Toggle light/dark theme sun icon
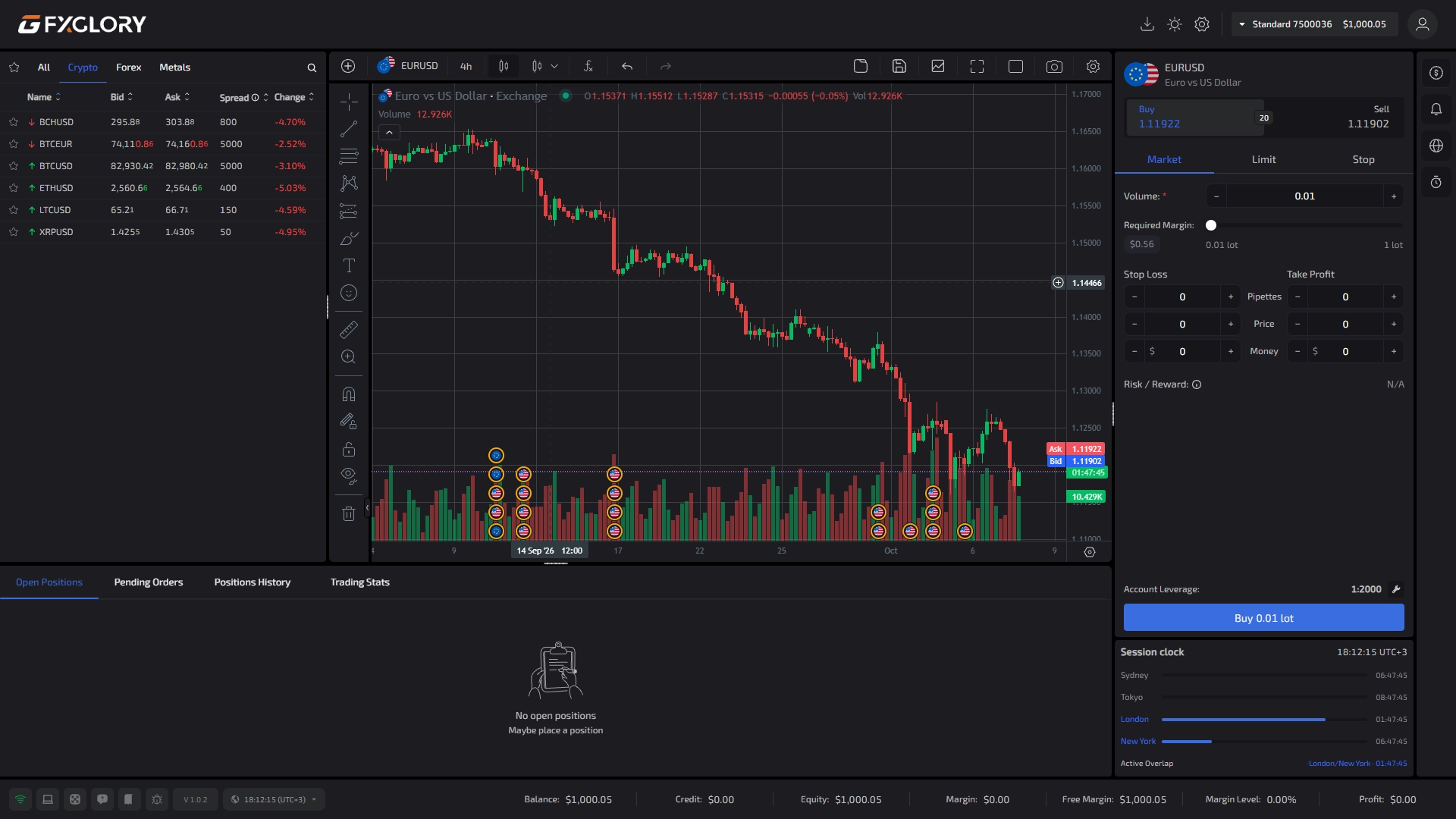 tap(1175, 24)
